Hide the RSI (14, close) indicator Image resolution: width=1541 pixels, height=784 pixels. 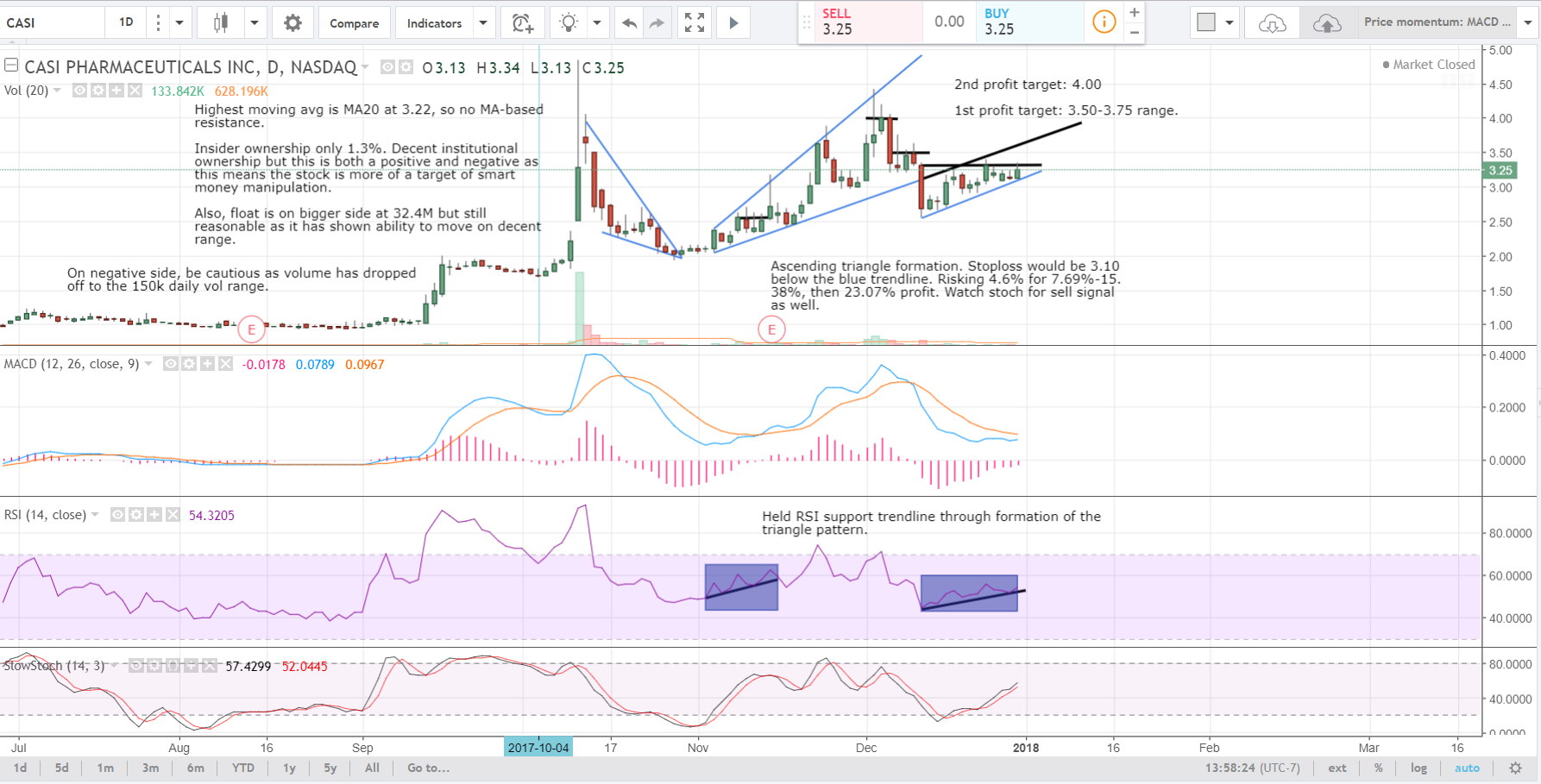[116, 514]
